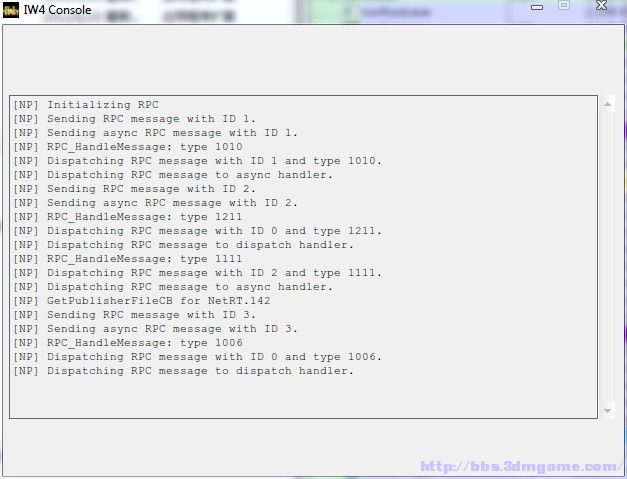The width and height of the screenshot is (627, 479).
Task: Click the bbs.3dmgame.com watermark URL
Action: coord(520,466)
